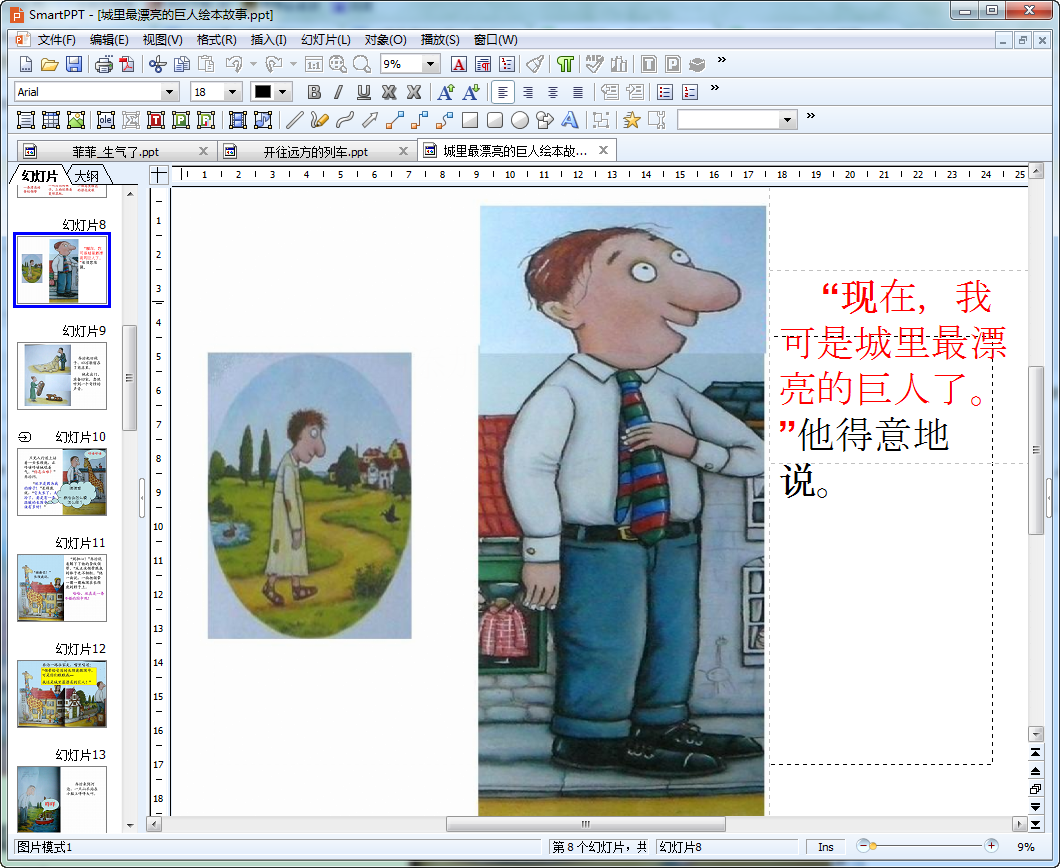Open the 文件(F) menu
The width and height of the screenshot is (1060, 868).
click(x=56, y=40)
